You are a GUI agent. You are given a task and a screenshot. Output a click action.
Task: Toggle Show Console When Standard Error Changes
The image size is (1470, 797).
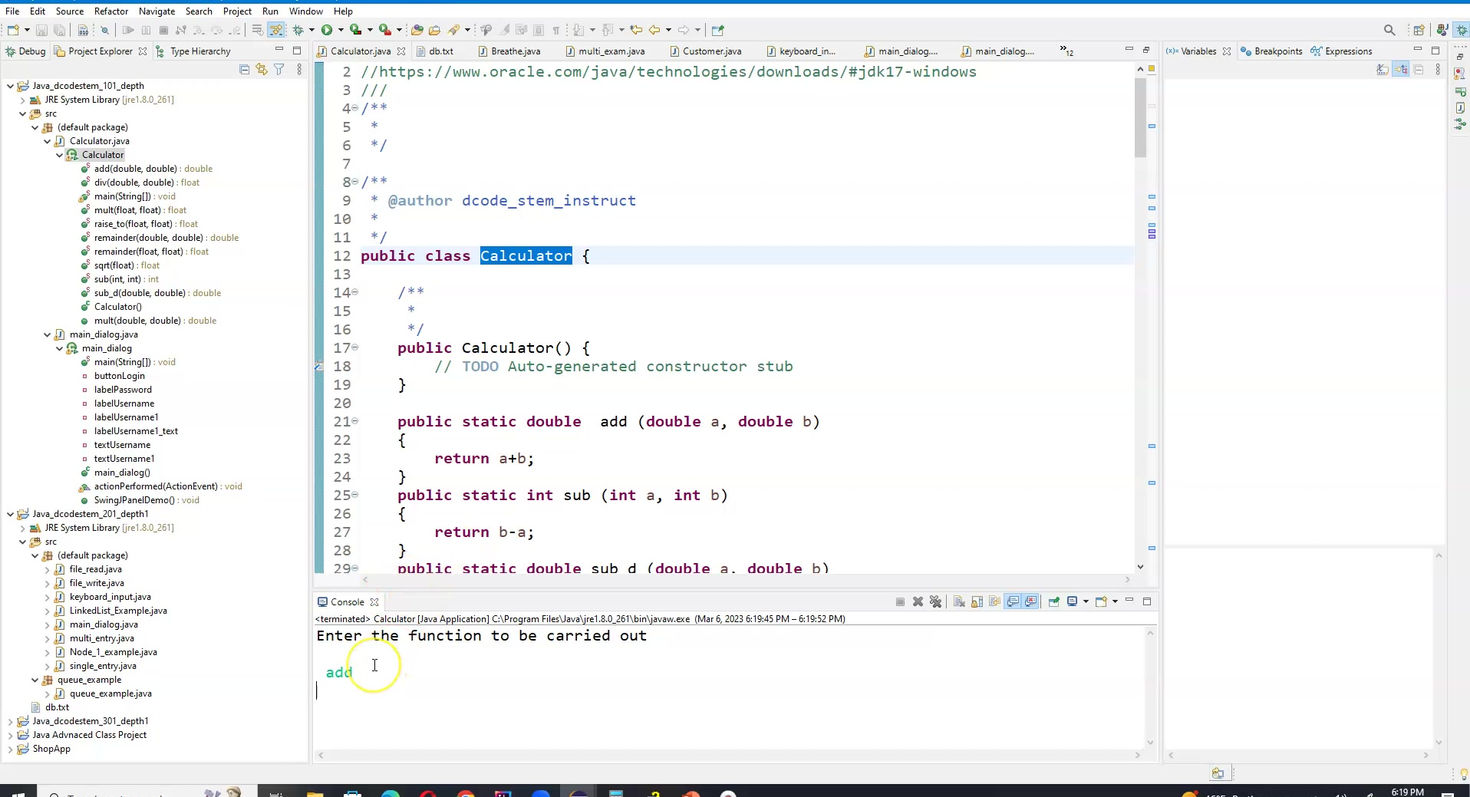pos(1030,602)
